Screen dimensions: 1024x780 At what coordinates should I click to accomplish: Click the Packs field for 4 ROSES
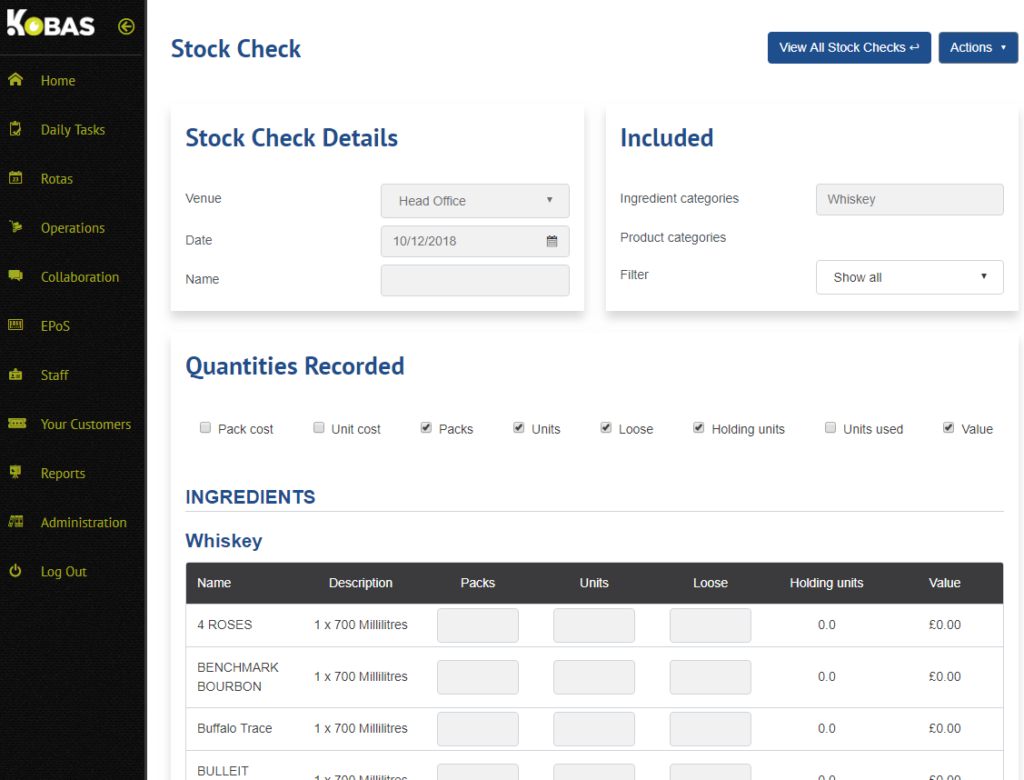(477, 625)
